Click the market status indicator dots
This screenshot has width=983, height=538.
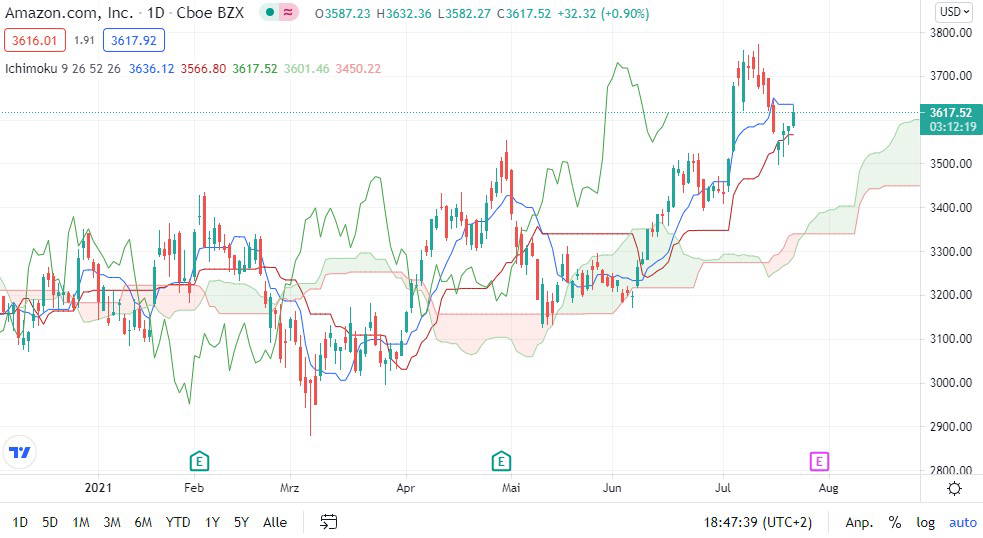279,12
